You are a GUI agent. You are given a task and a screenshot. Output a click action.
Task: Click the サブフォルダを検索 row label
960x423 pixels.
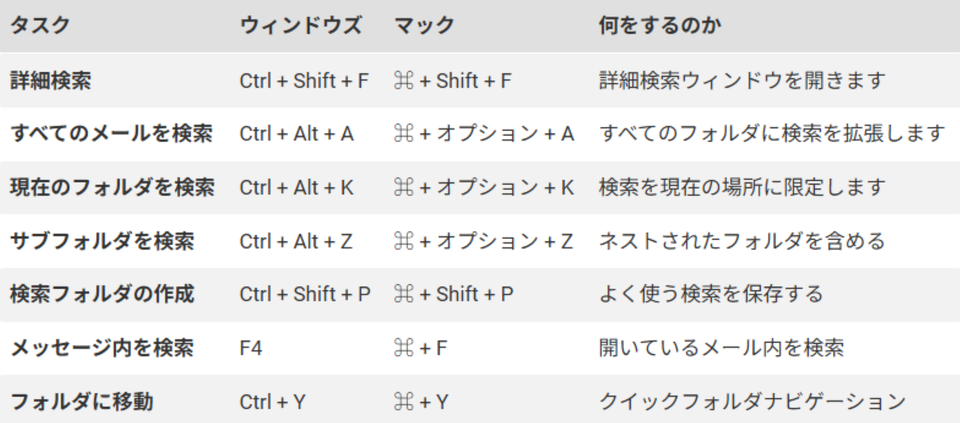coord(102,241)
